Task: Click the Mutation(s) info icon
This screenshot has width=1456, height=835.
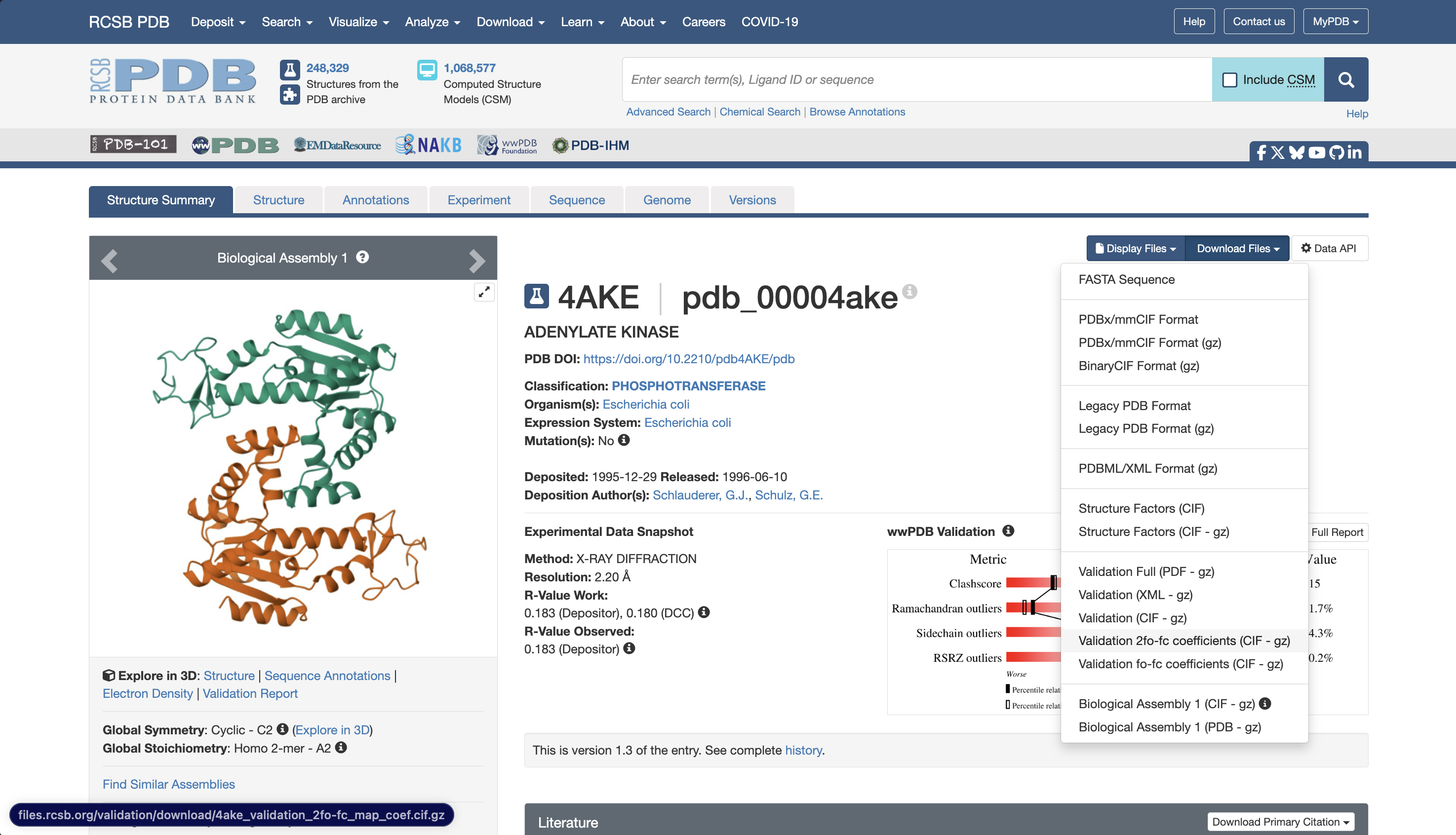Action: coord(624,440)
